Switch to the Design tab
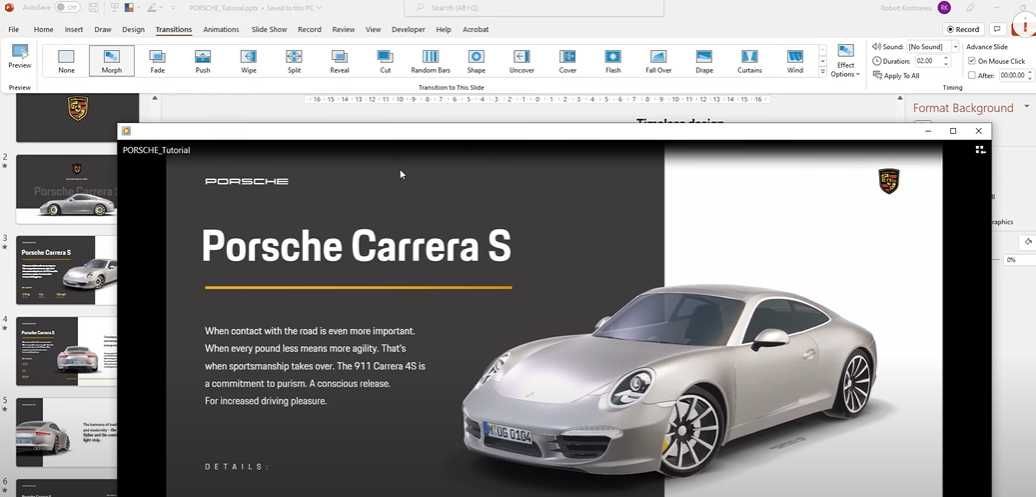 [x=133, y=29]
